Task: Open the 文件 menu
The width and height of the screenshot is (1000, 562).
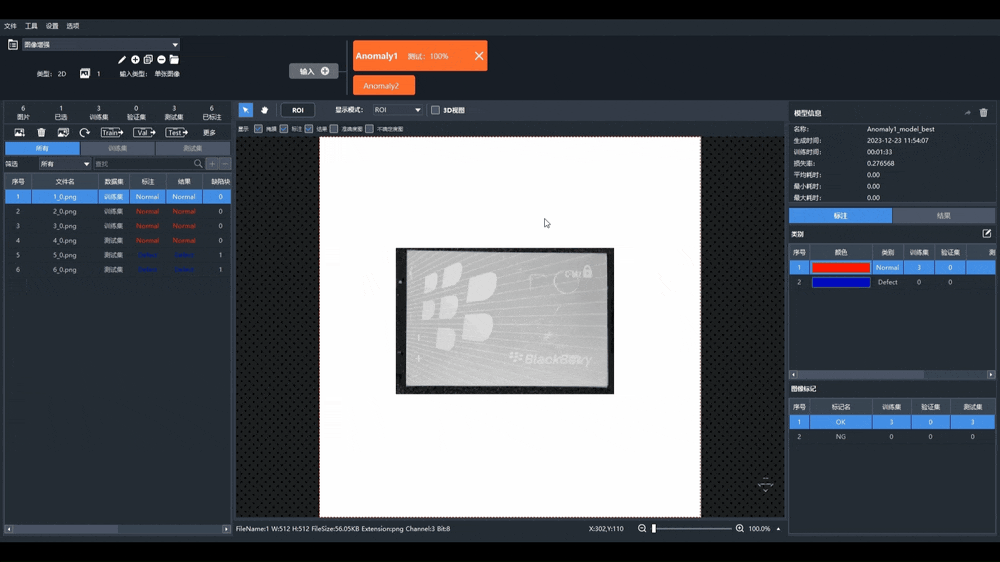Action: 10,26
